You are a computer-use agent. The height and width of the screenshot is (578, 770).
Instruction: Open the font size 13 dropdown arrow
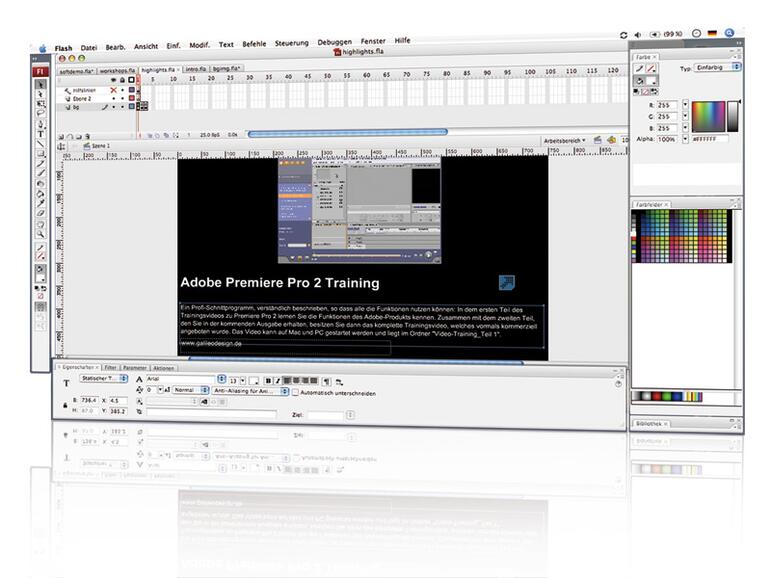tap(243, 381)
